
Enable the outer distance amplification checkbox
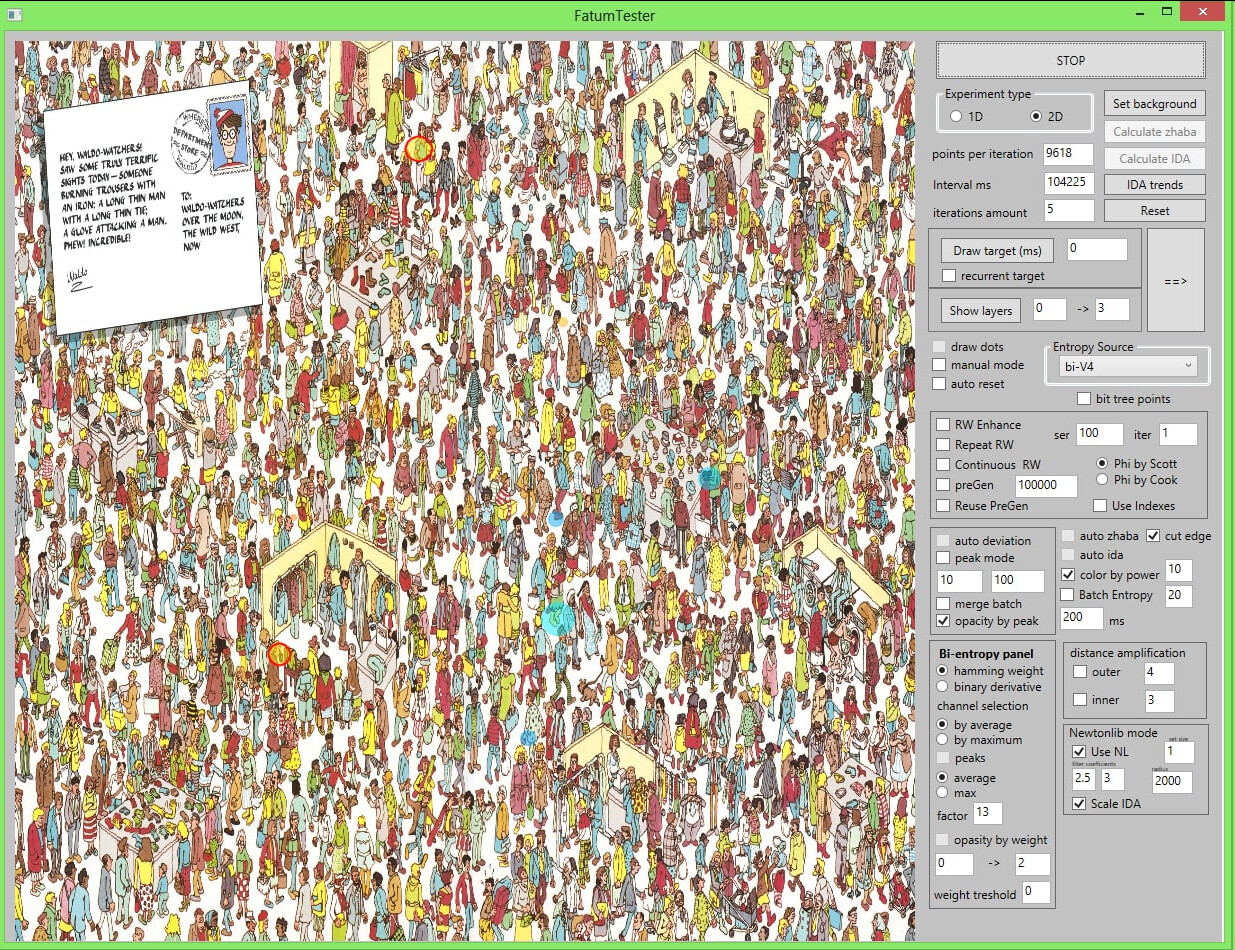1080,672
